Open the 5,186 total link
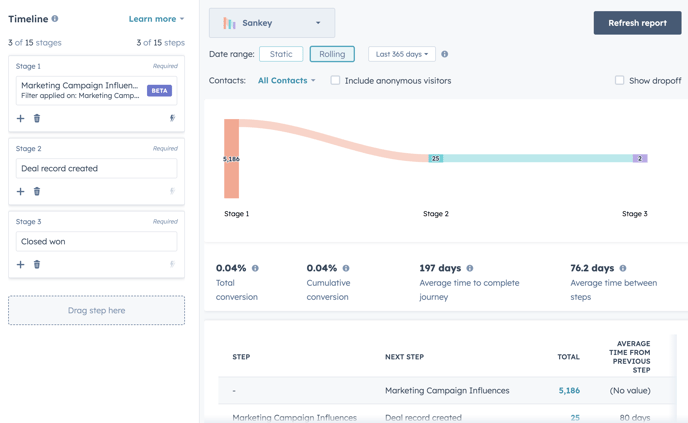This screenshot has height=423, width=688. tap(569, 391)
